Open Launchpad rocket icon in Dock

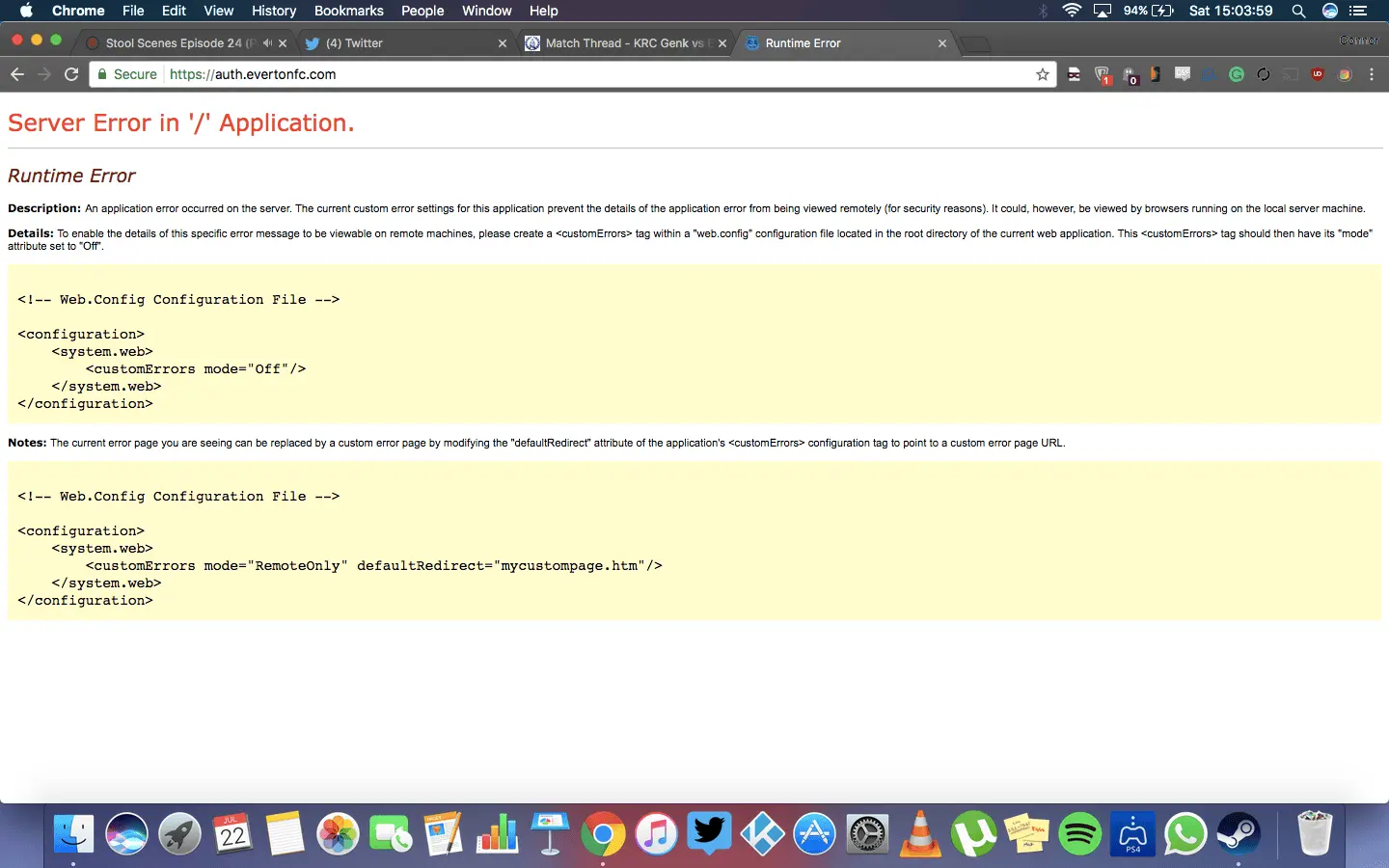coord(179,834)
